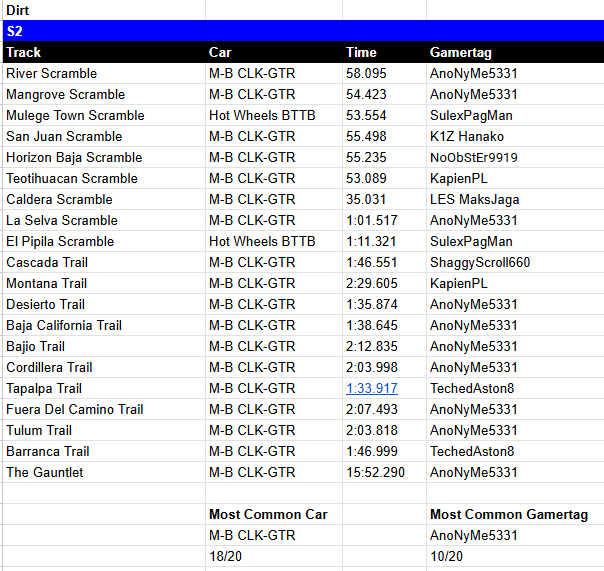This screenshot has width=604, height=571.
Task: Select the NoObStEr9919 gamertag cell
Action: [515, 157]
